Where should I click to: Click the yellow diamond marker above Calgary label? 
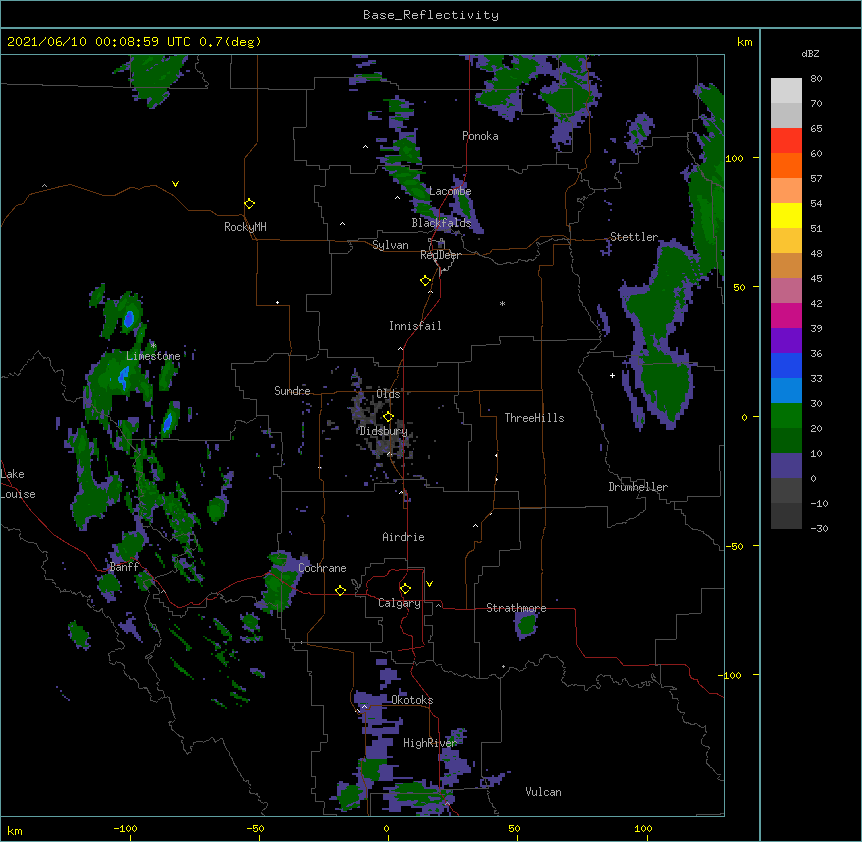pos(405,589)
